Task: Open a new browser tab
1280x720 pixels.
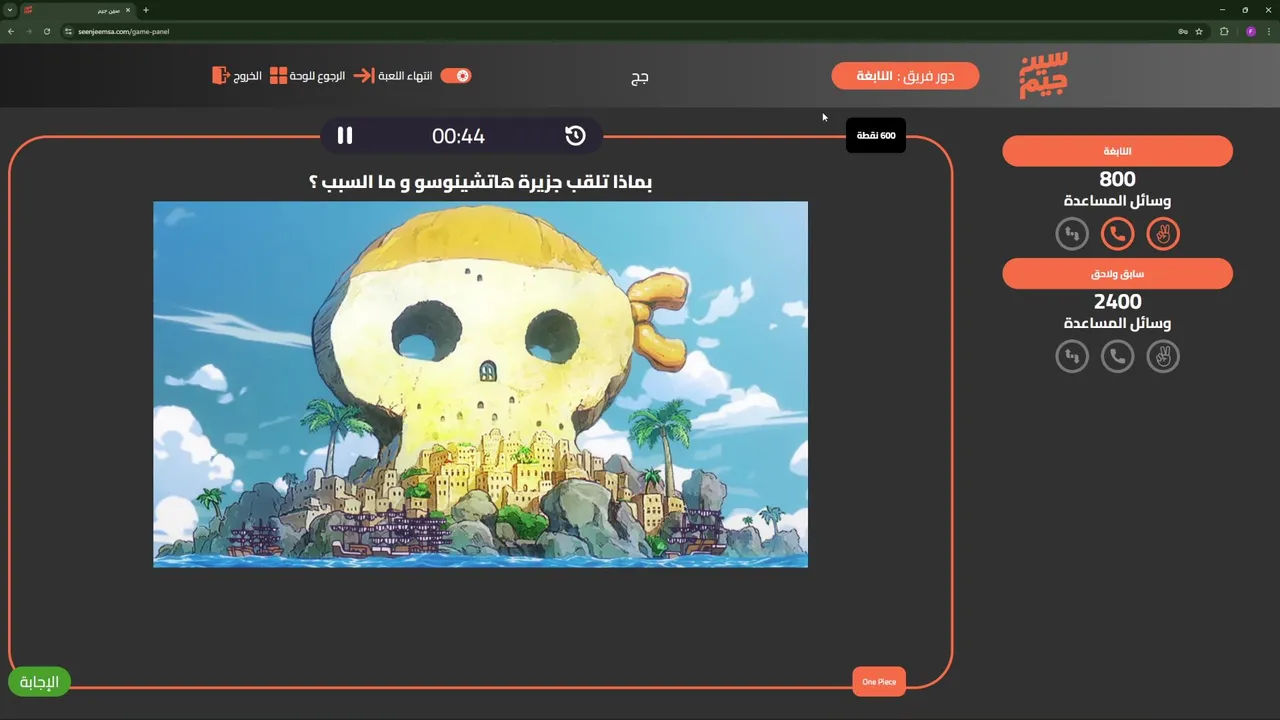Action: (x=146, y=10)
